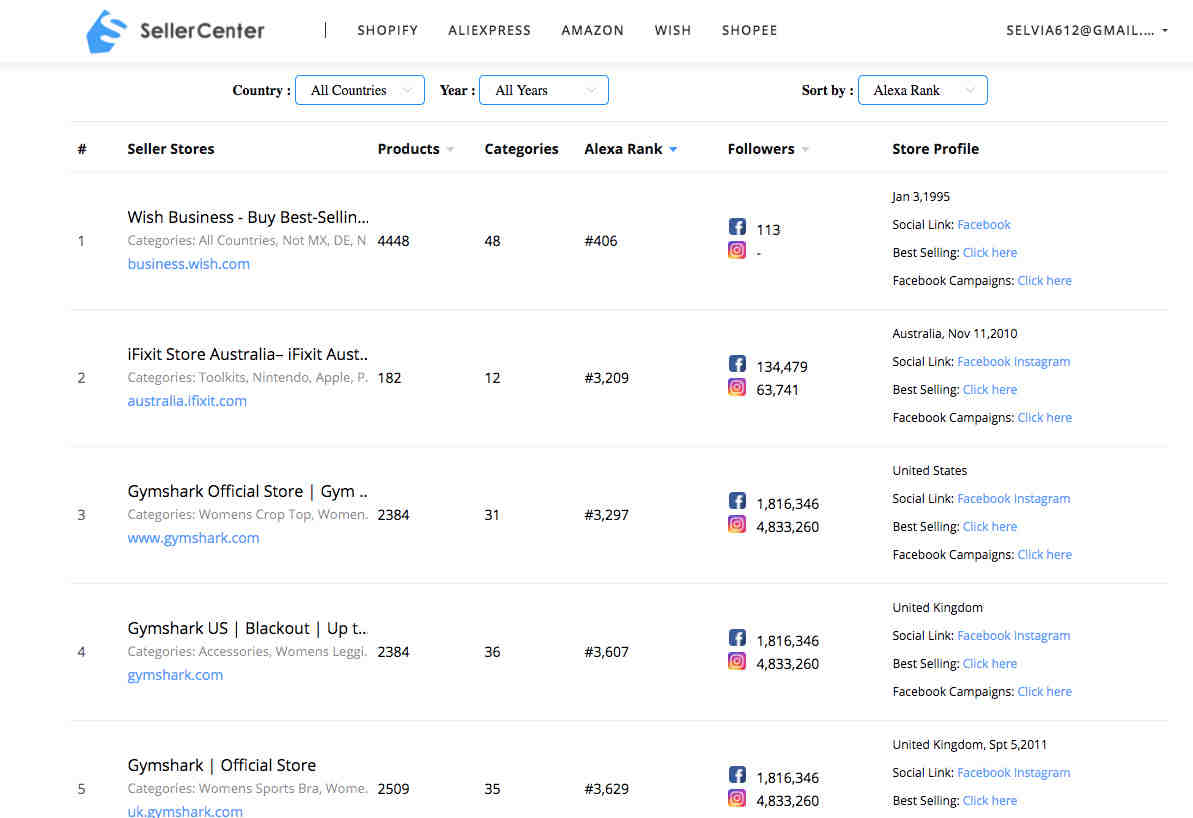Viewport: 1193px width, 818px height.
Task: Open Facebook Campaigns Click here for Wish Business
Action: 1045,281
